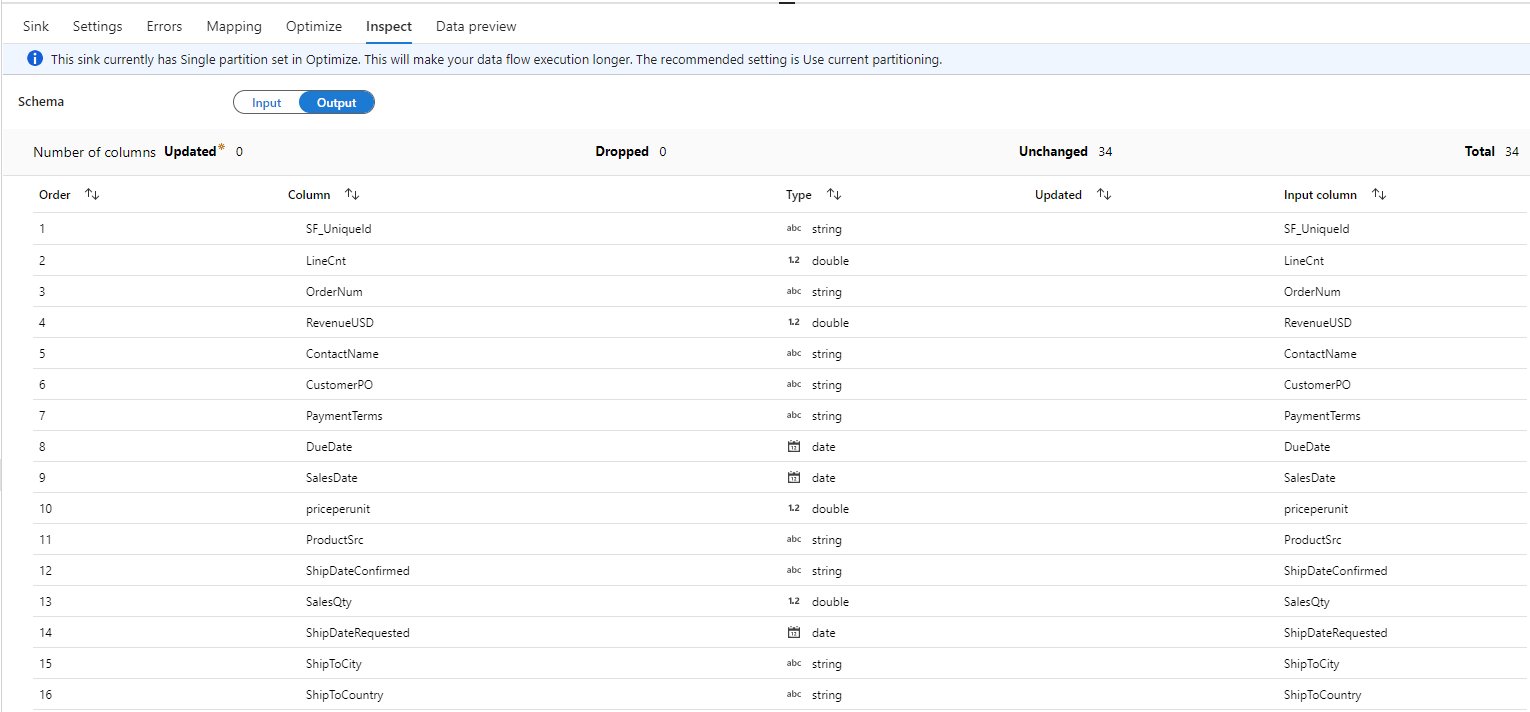Click the string type icon for ShipDateConfirmed
Viewport: 1530px width, 712px height.
coord(794,571)
